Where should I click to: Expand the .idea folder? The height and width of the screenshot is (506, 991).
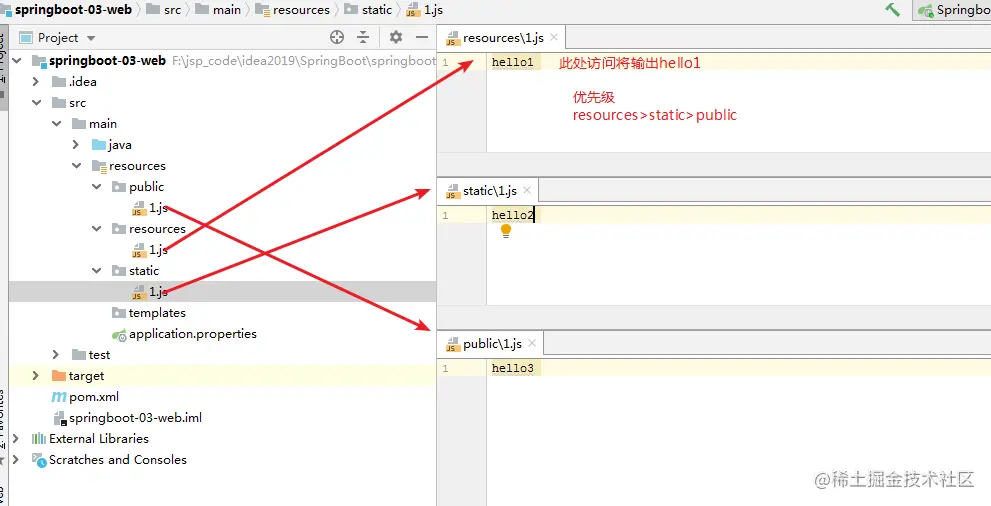(x=36, y=81)
